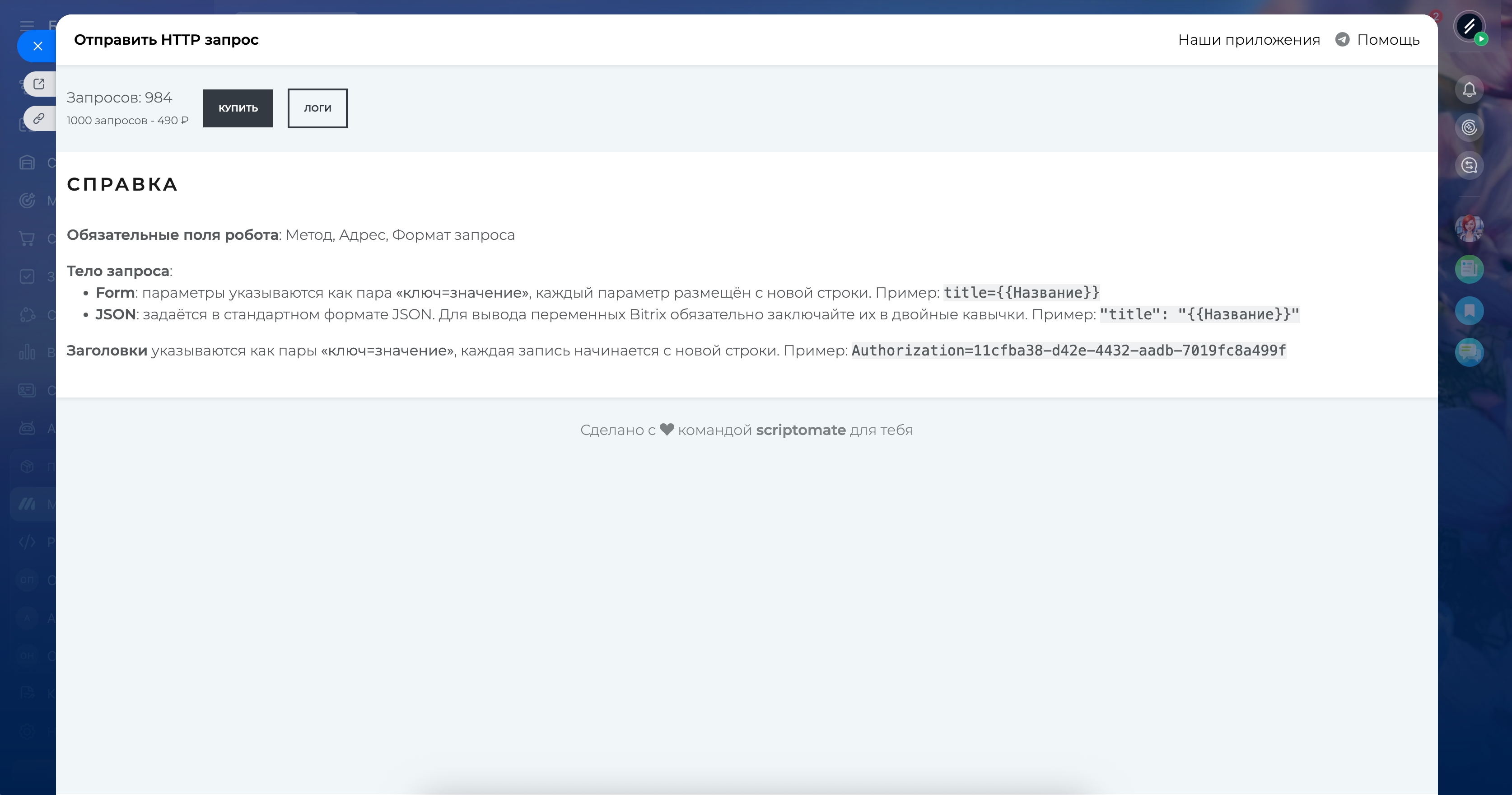Open the CoPilot sparkle icon
This screenshot has height=795, width=1512.
1469,127
